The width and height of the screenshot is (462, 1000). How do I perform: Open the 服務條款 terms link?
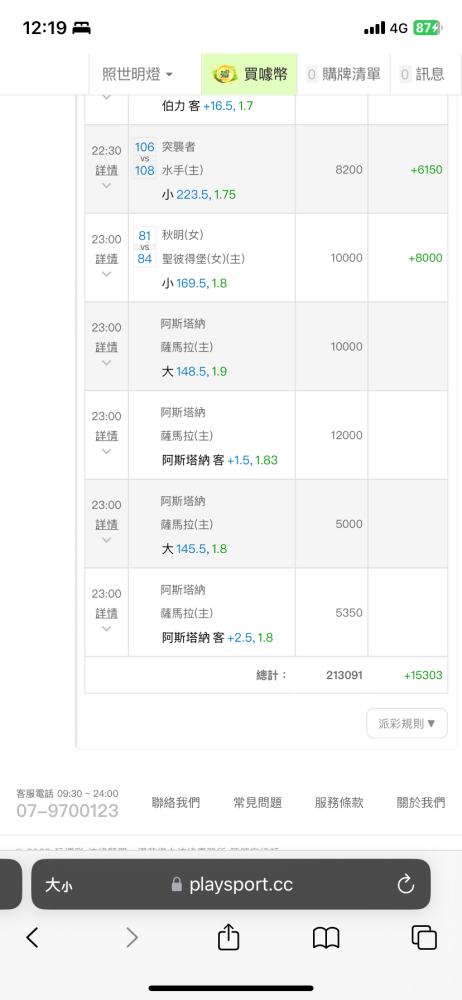coord(339,803)
